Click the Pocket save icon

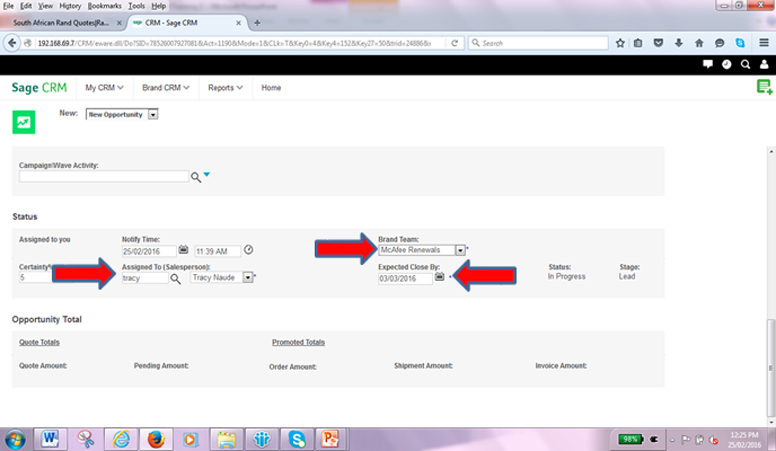click(x=658, y=43)
